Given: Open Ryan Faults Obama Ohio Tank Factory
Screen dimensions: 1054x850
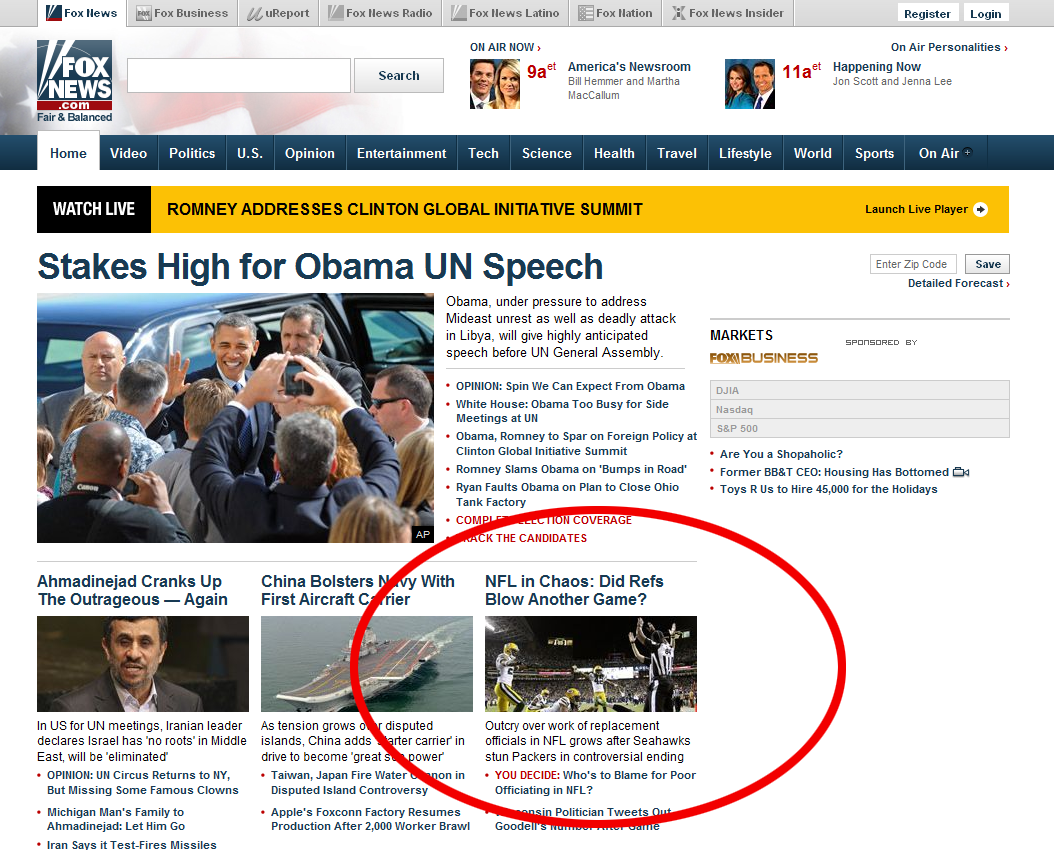Looking at the screenshot, I should point(567,495).
